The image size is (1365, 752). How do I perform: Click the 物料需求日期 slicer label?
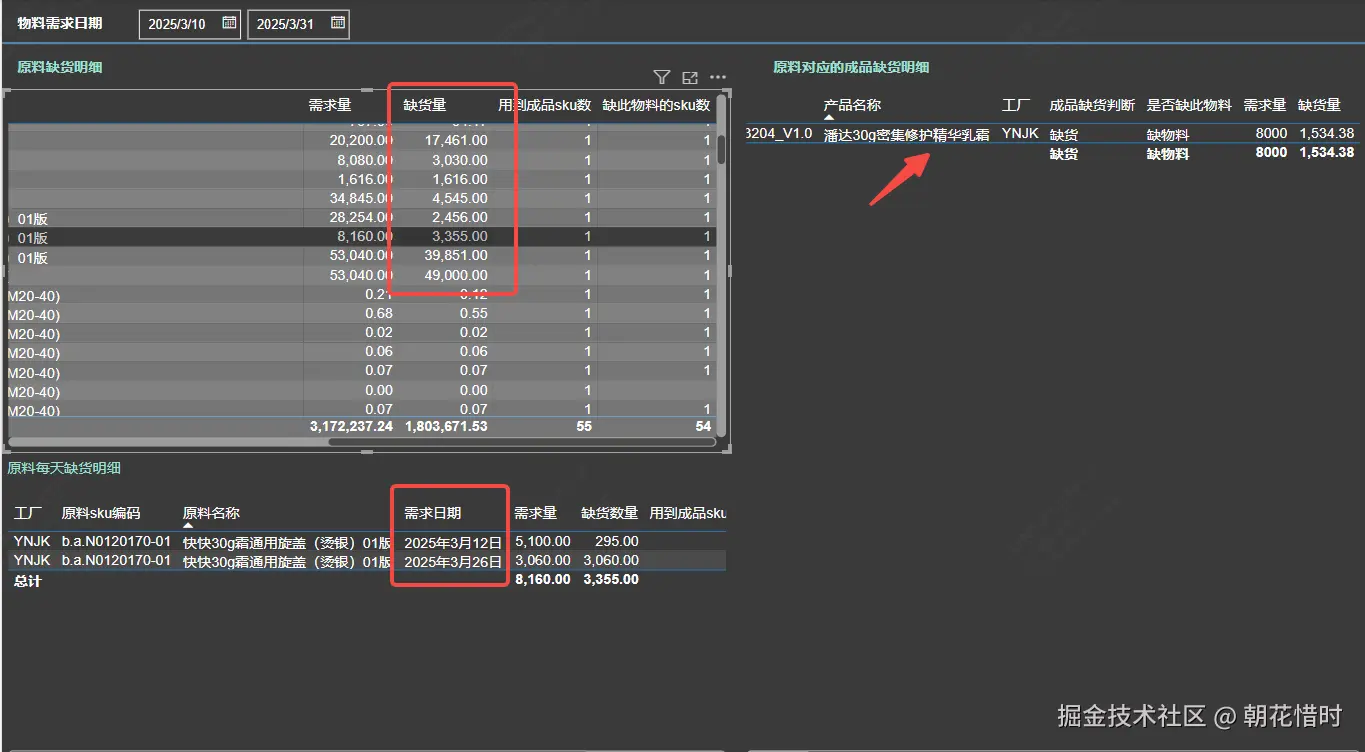(60, 23)
